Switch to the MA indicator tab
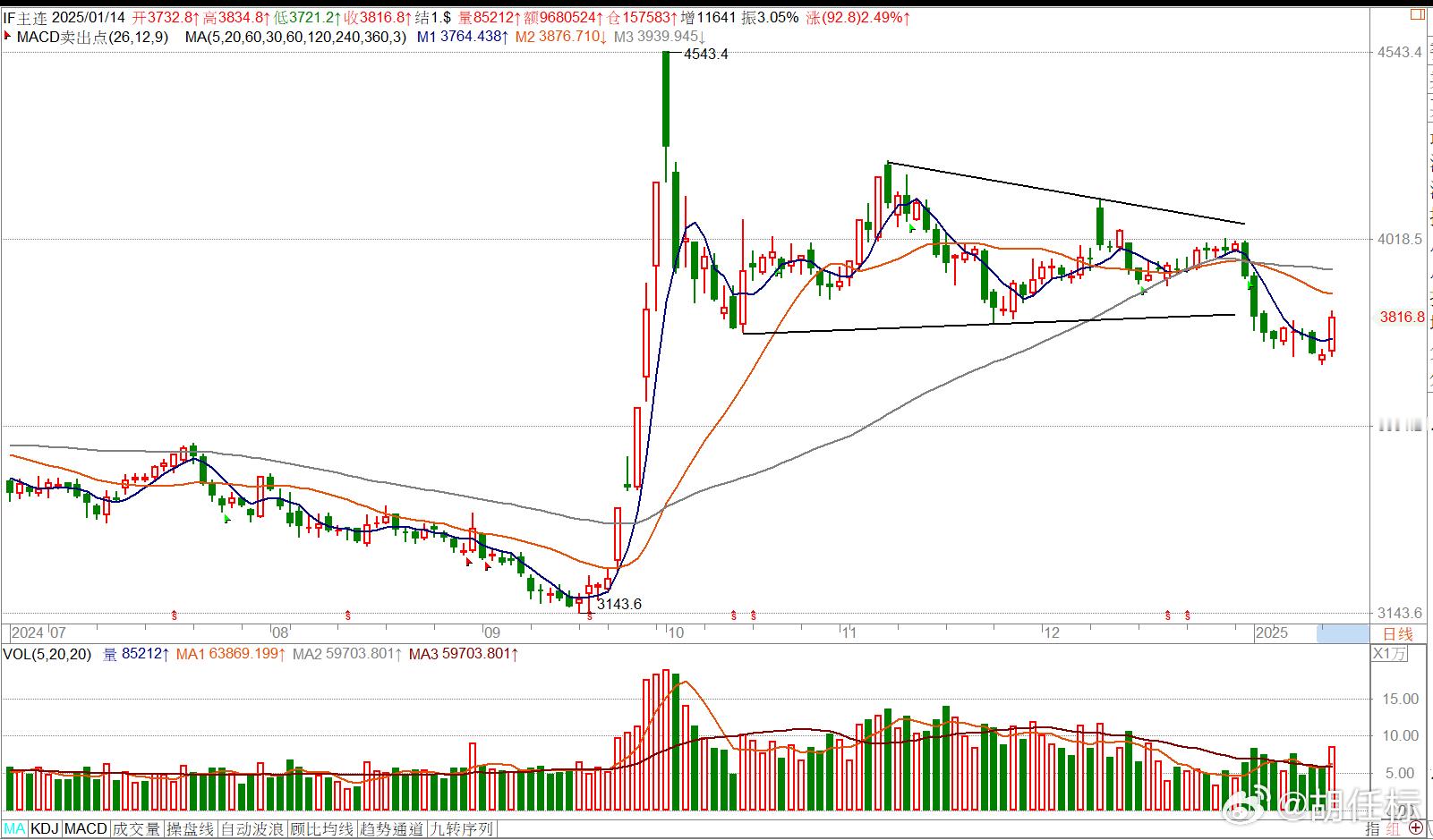 coord(14,829)
